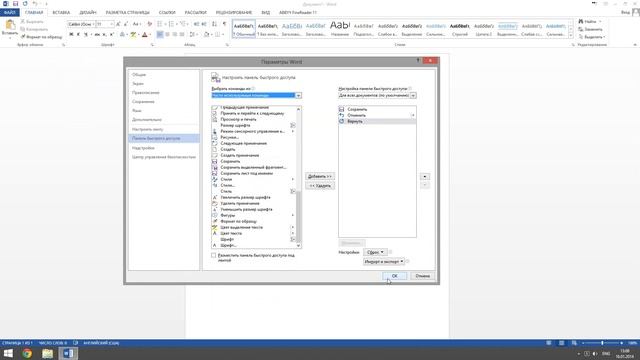Click the sort icon in Paragraph group
Screen dimensions: 640x360
215,24
